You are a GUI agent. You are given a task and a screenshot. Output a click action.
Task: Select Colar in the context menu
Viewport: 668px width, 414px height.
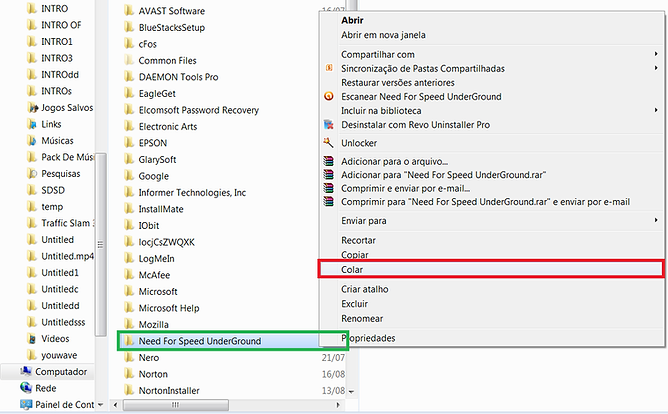coord(492,270)
